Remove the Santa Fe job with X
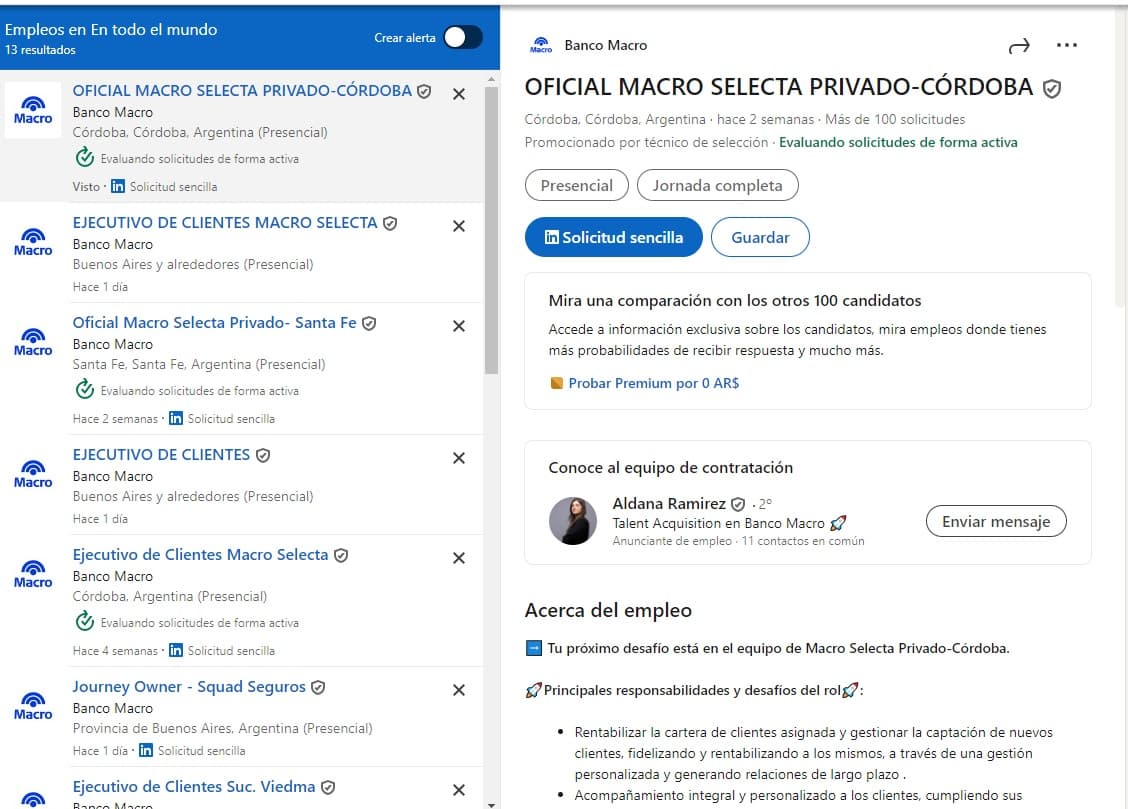Image resolution: width=1128 pixels, height=809 pixels. 459,326
